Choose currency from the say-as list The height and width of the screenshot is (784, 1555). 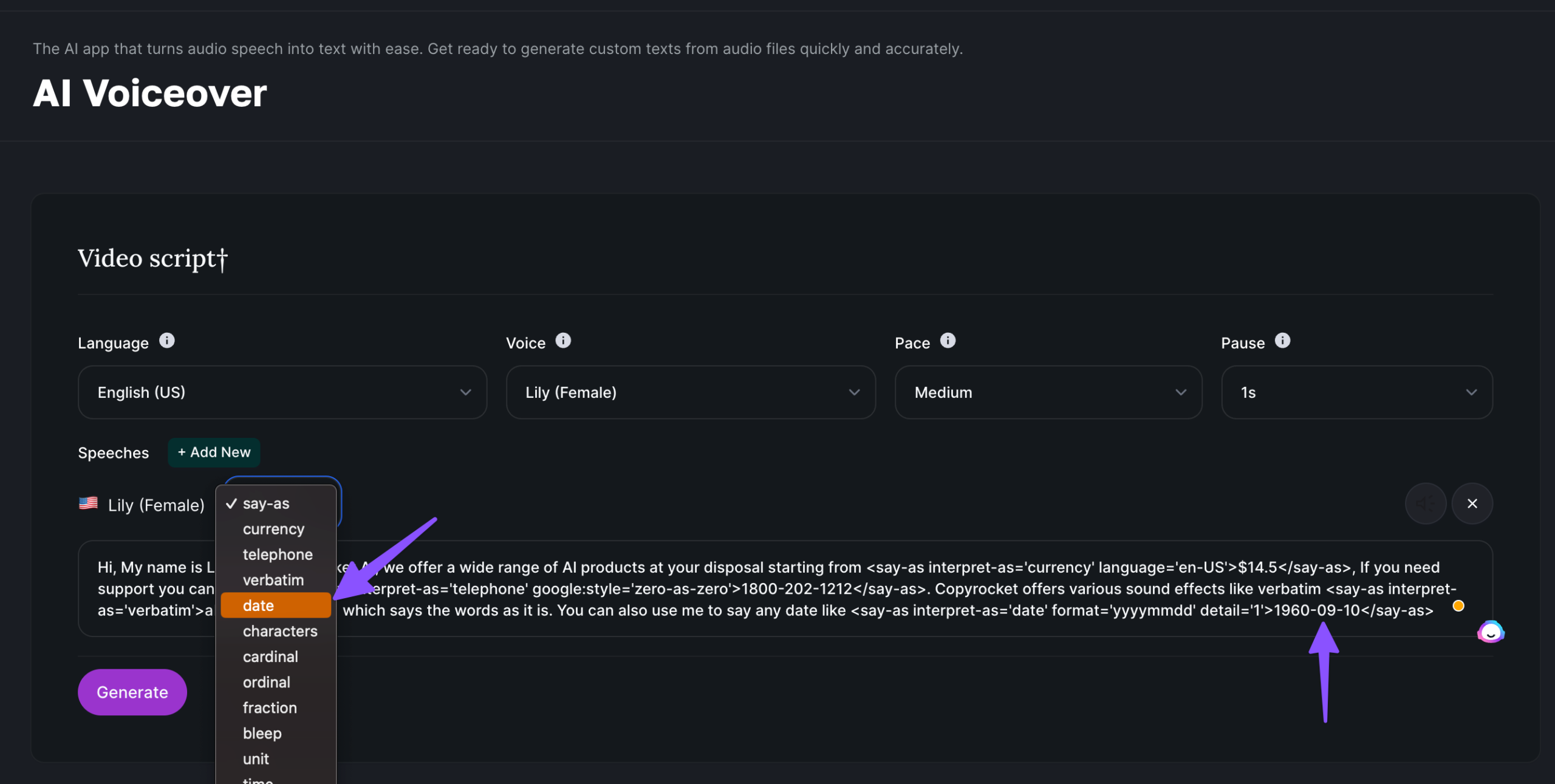(x=273, y=529)
